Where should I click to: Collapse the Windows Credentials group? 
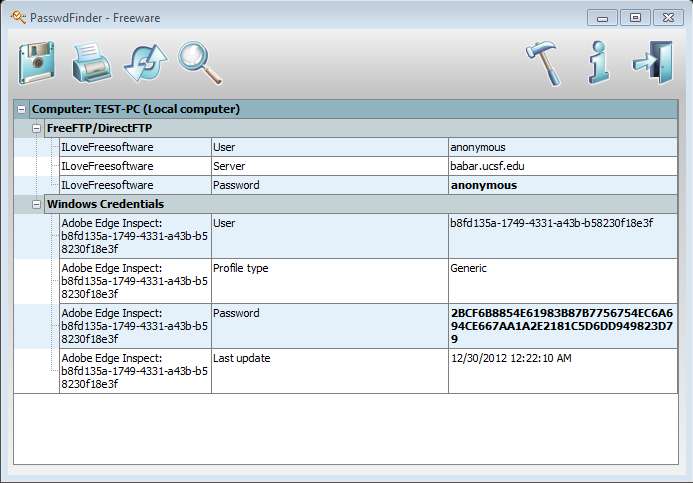point(36,204)
